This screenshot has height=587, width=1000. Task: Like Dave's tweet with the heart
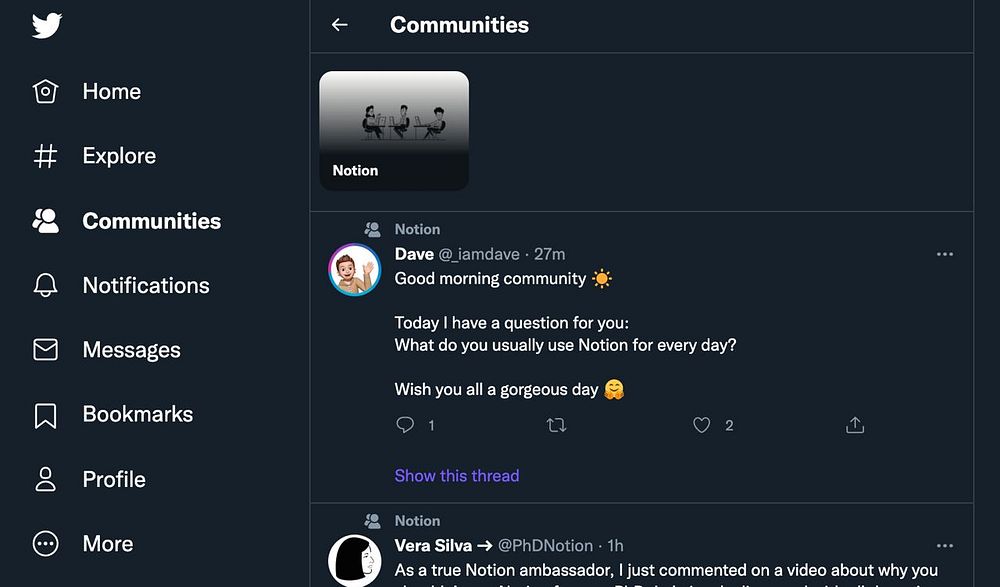click(x=702, y=425)
